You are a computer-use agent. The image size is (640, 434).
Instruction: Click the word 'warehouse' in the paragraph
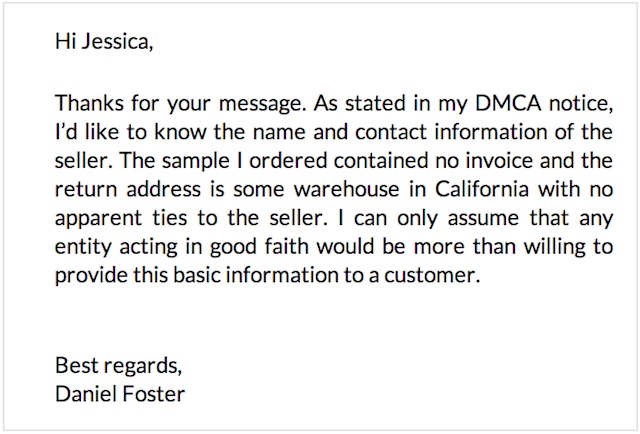click(347, 189)
